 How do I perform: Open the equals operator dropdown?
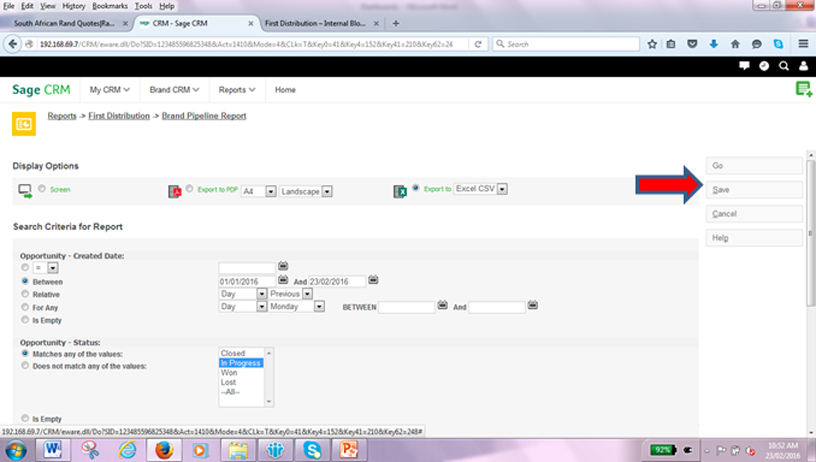pyautogui.click(x=45, y=268)
